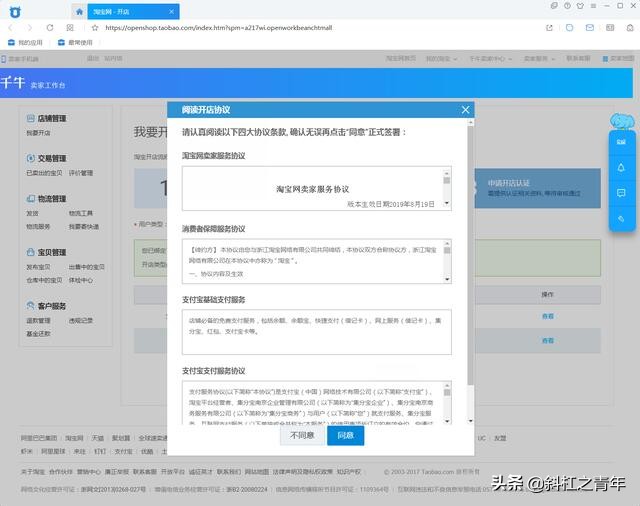Open 关于淘宝 footer link
This screenshot has width=640, height=506.
pos(33,472)
